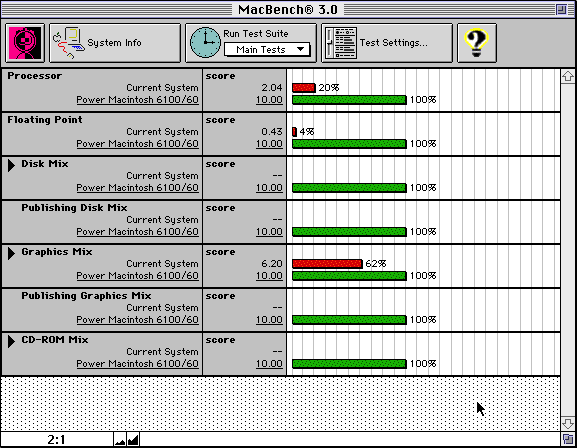Open the Main Tests dropdown

point(267,49)
